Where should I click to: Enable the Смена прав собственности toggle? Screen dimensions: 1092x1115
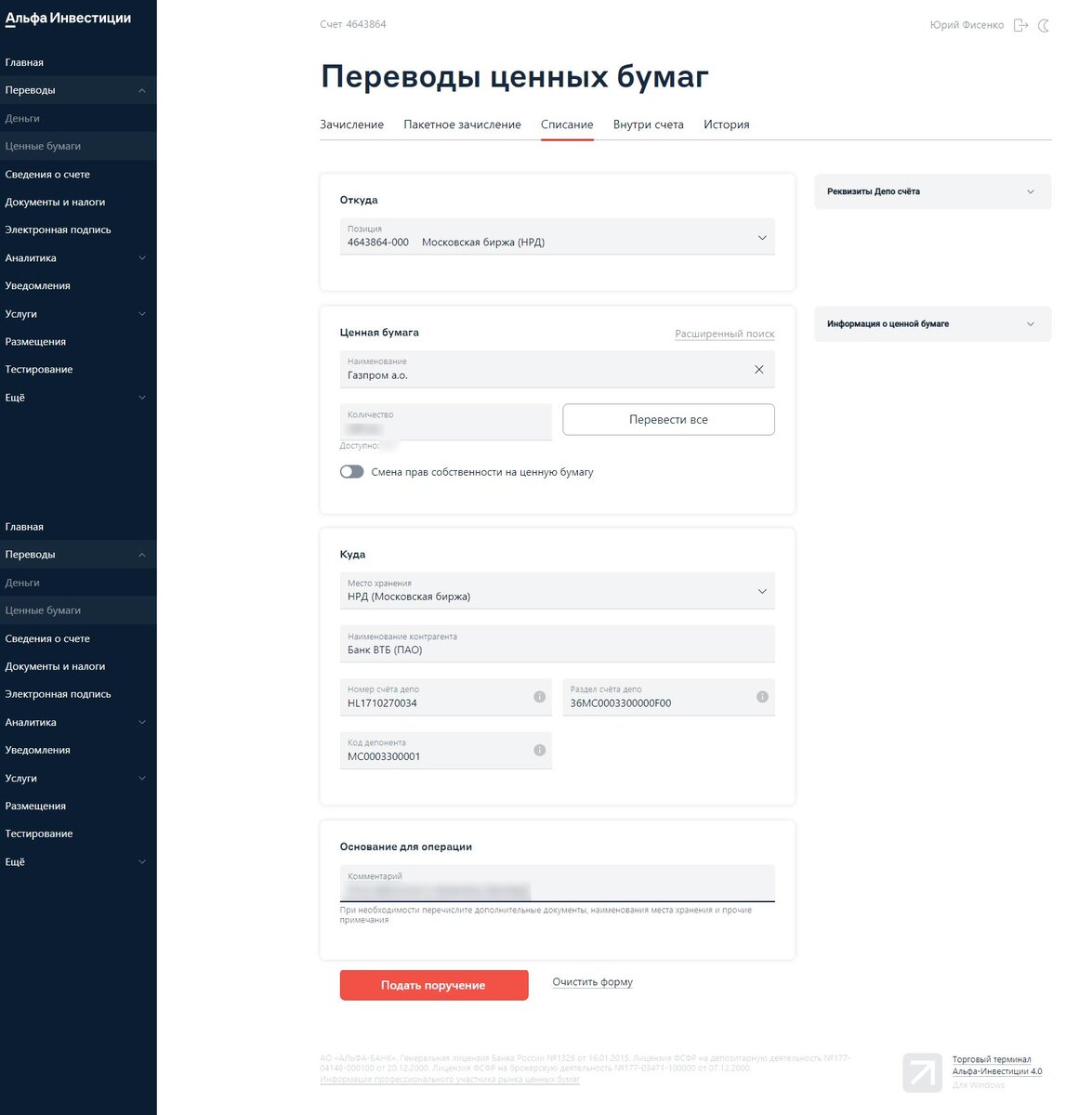[x=351, y=471]
